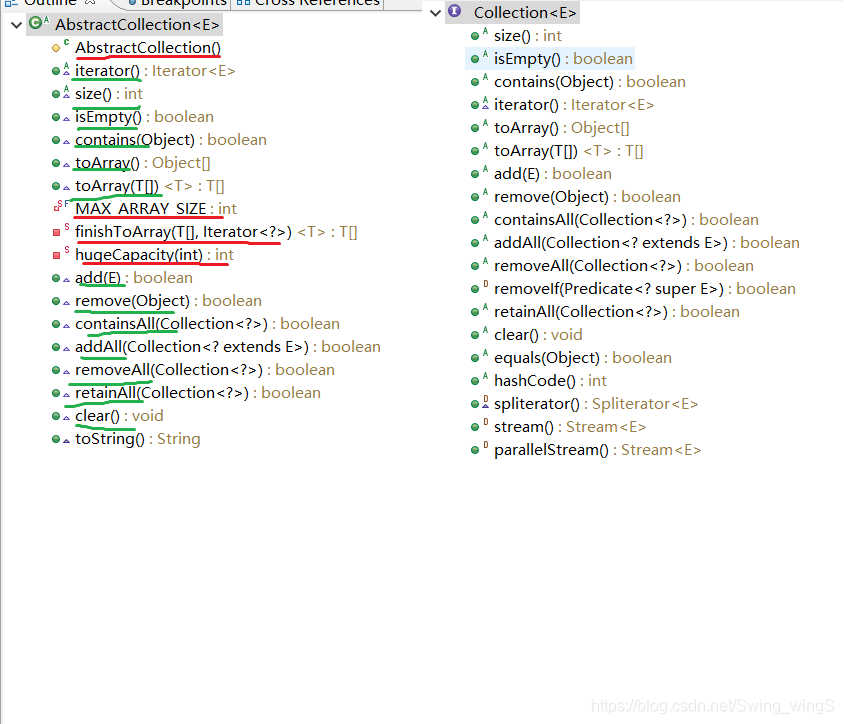Click the private field icon beside MAX_ARRAY_SIZE
Image resolution: width=844 pixels, height=724 pixels.
60,206
